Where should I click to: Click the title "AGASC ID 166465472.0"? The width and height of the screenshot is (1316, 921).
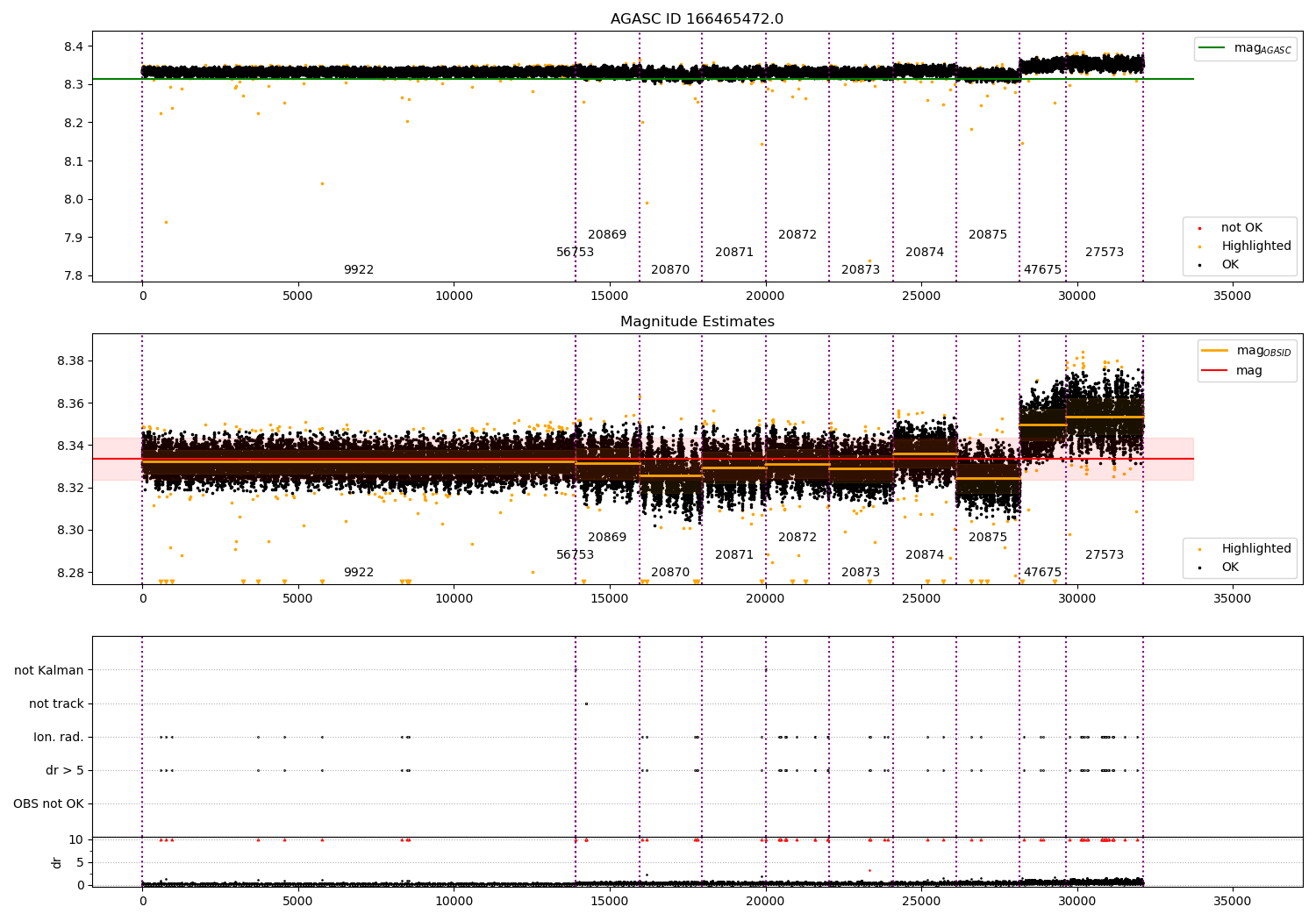pos(697,19)
